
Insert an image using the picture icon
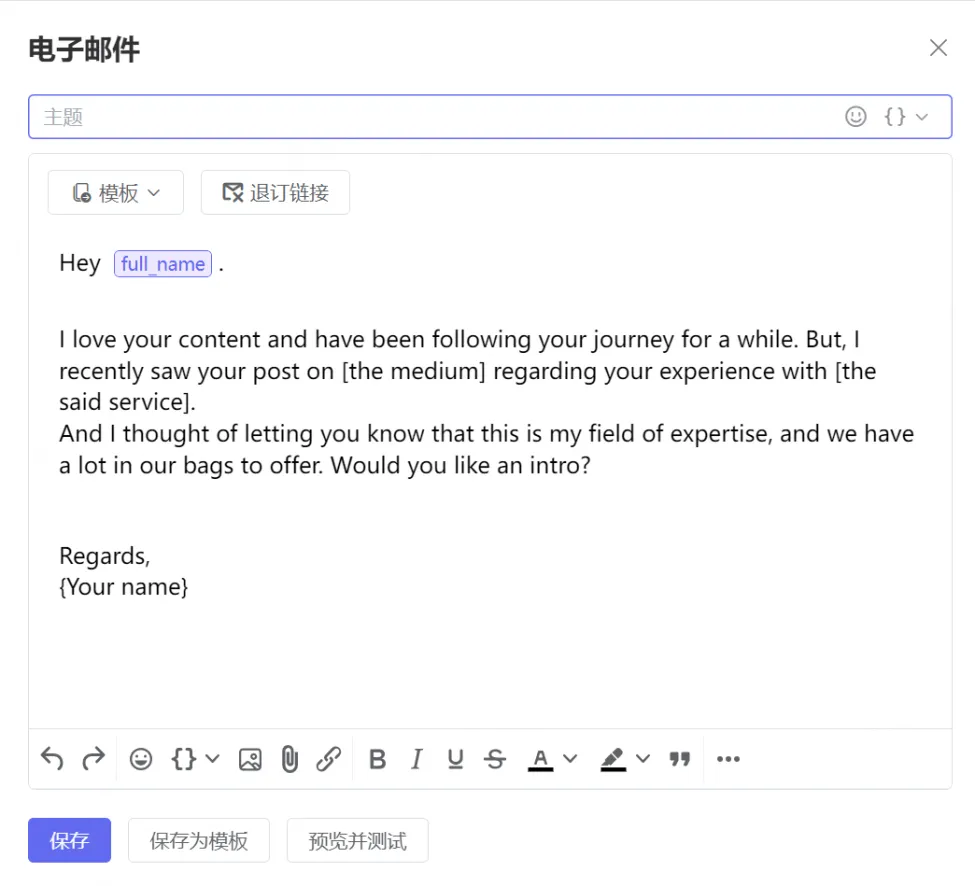(250, 759)
